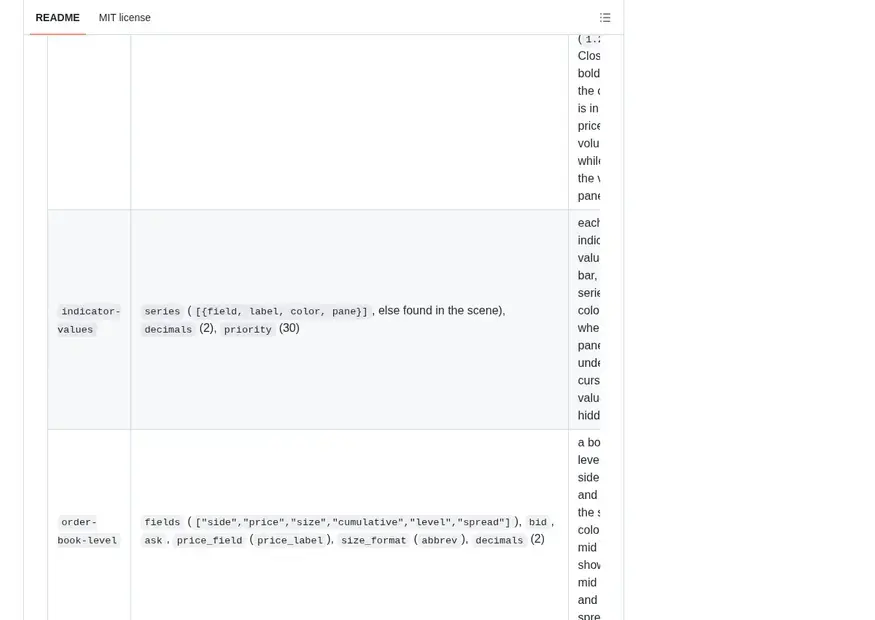The height and width of the screenshot is (620, 875).
Task: Click the fields code label
Action: click(162, 522)
